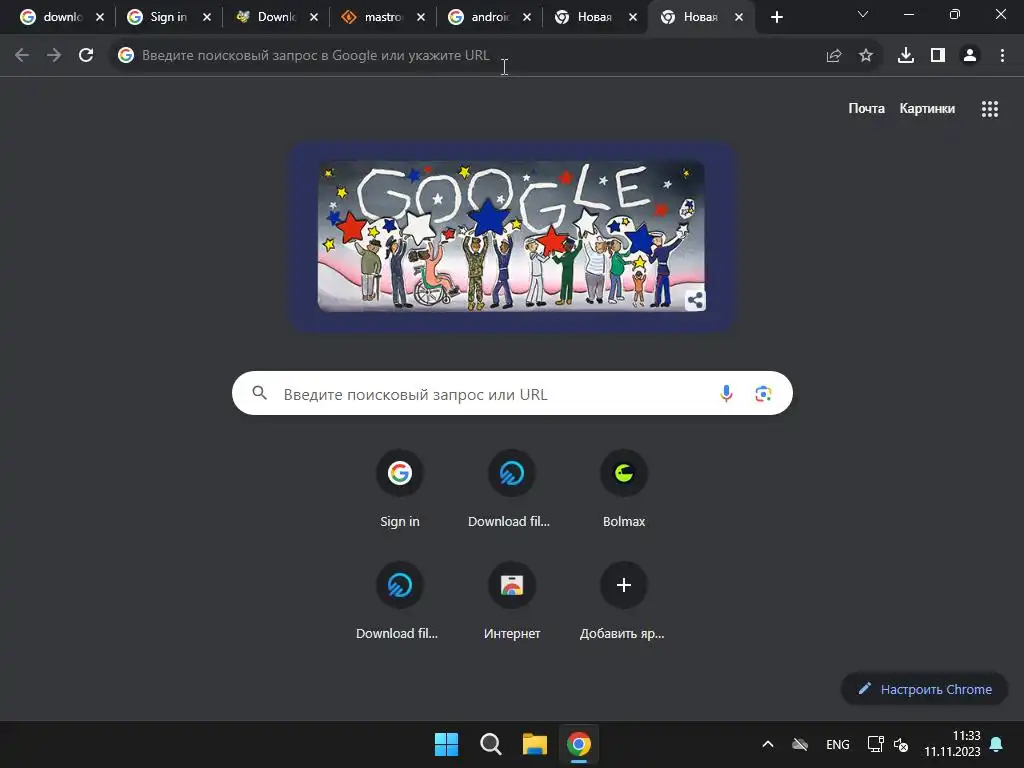
Task: Click Настроить Chrome button
Action: 925,689
